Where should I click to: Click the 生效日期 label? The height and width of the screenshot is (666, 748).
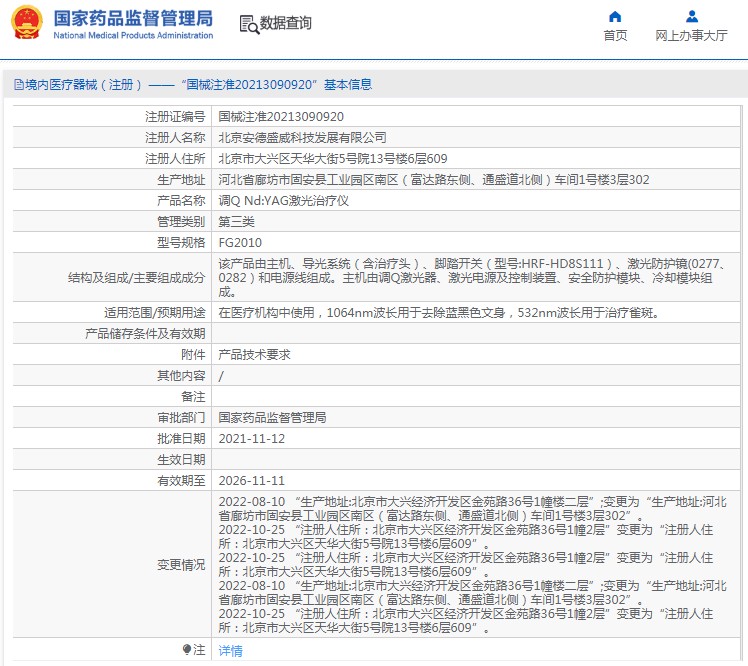181,460
